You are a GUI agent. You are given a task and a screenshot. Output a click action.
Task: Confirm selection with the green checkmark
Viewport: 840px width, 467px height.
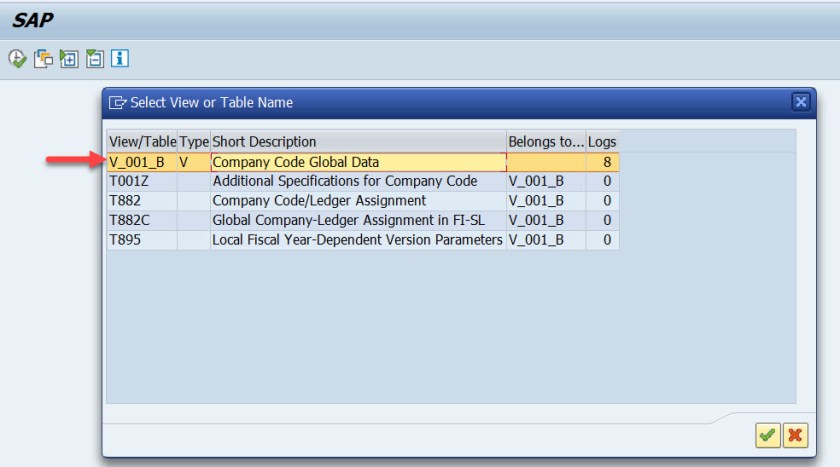pos(768,435)
